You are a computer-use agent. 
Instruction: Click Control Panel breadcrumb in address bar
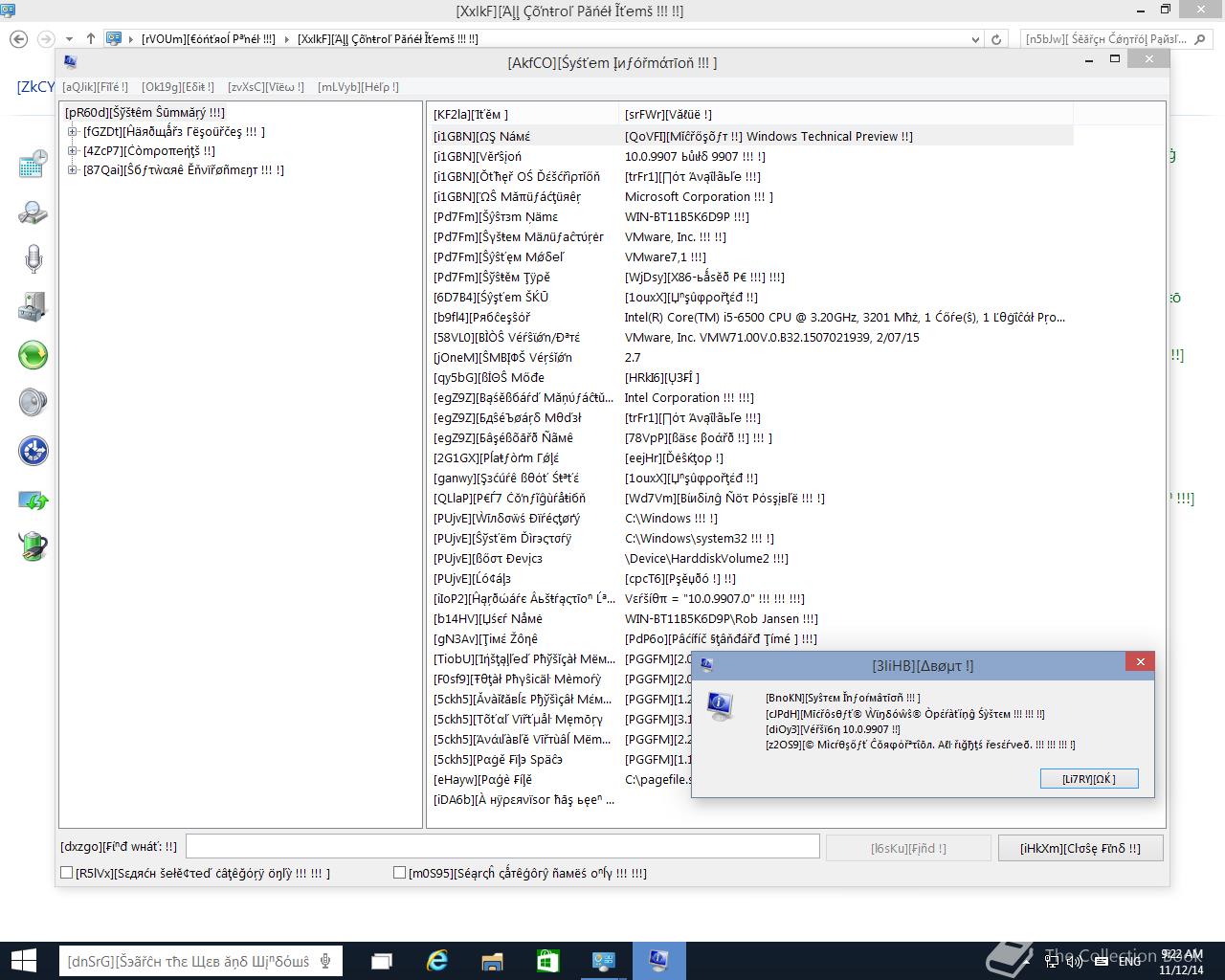click(x=208, y=39)
